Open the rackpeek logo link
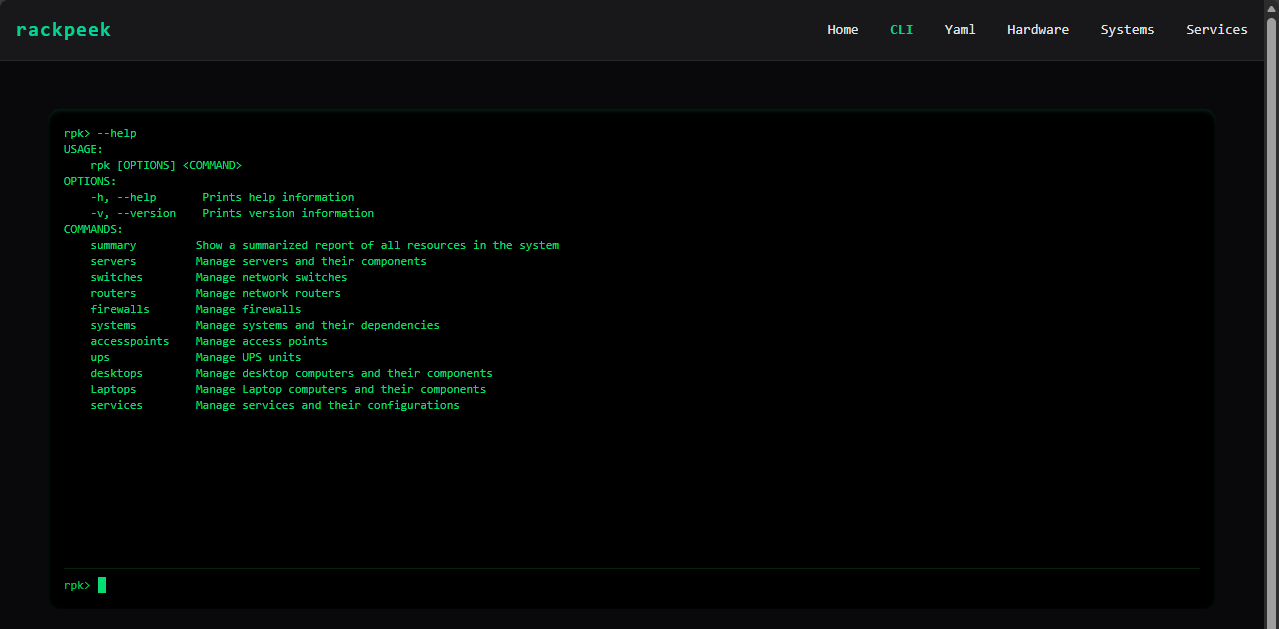Image resolution: width=1279 pixels, height=629 pixels. point(63,30)
